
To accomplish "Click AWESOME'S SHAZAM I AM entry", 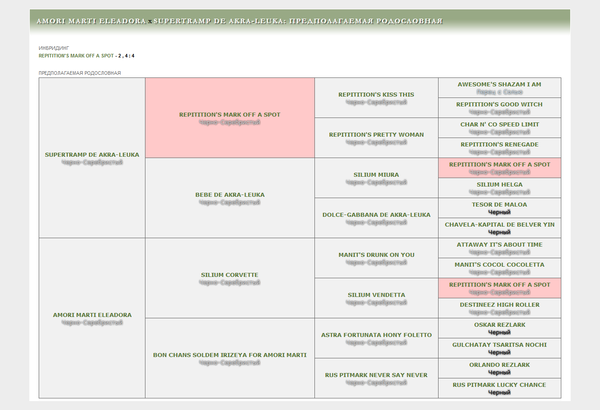I will coord(499,84).
